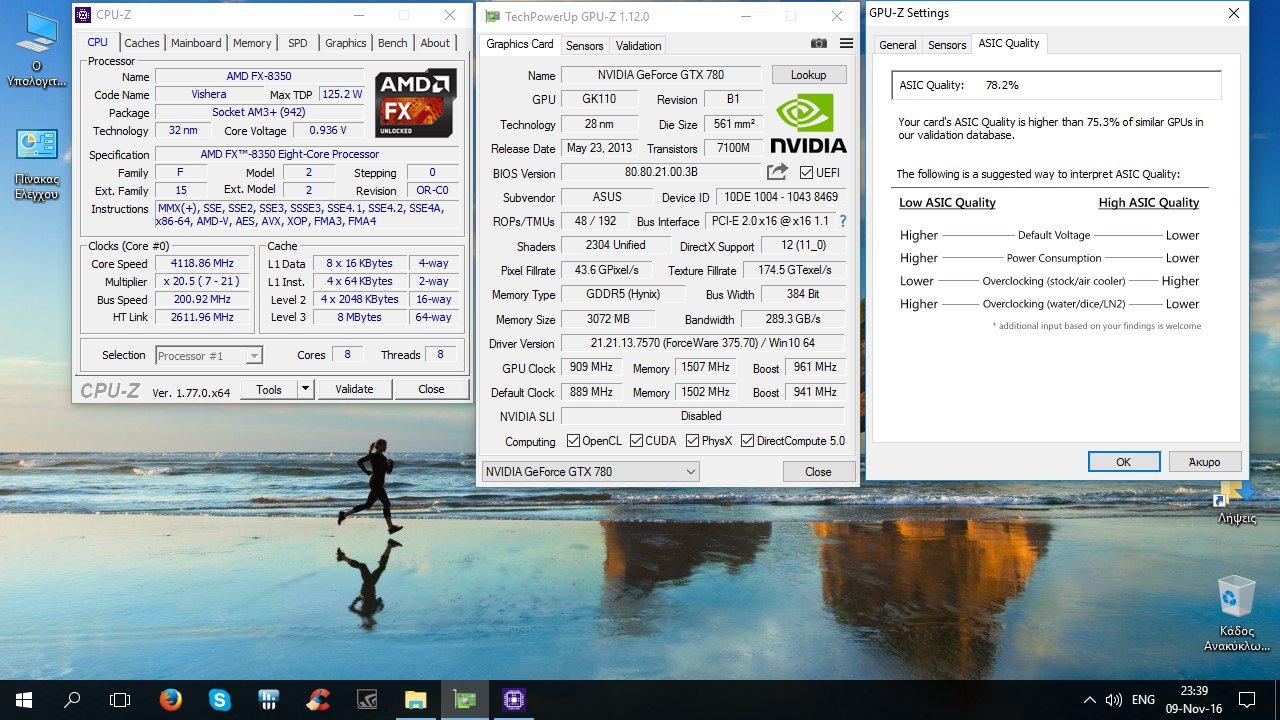Open the GPU-Z hamburger menu

(x=846, y=44)
